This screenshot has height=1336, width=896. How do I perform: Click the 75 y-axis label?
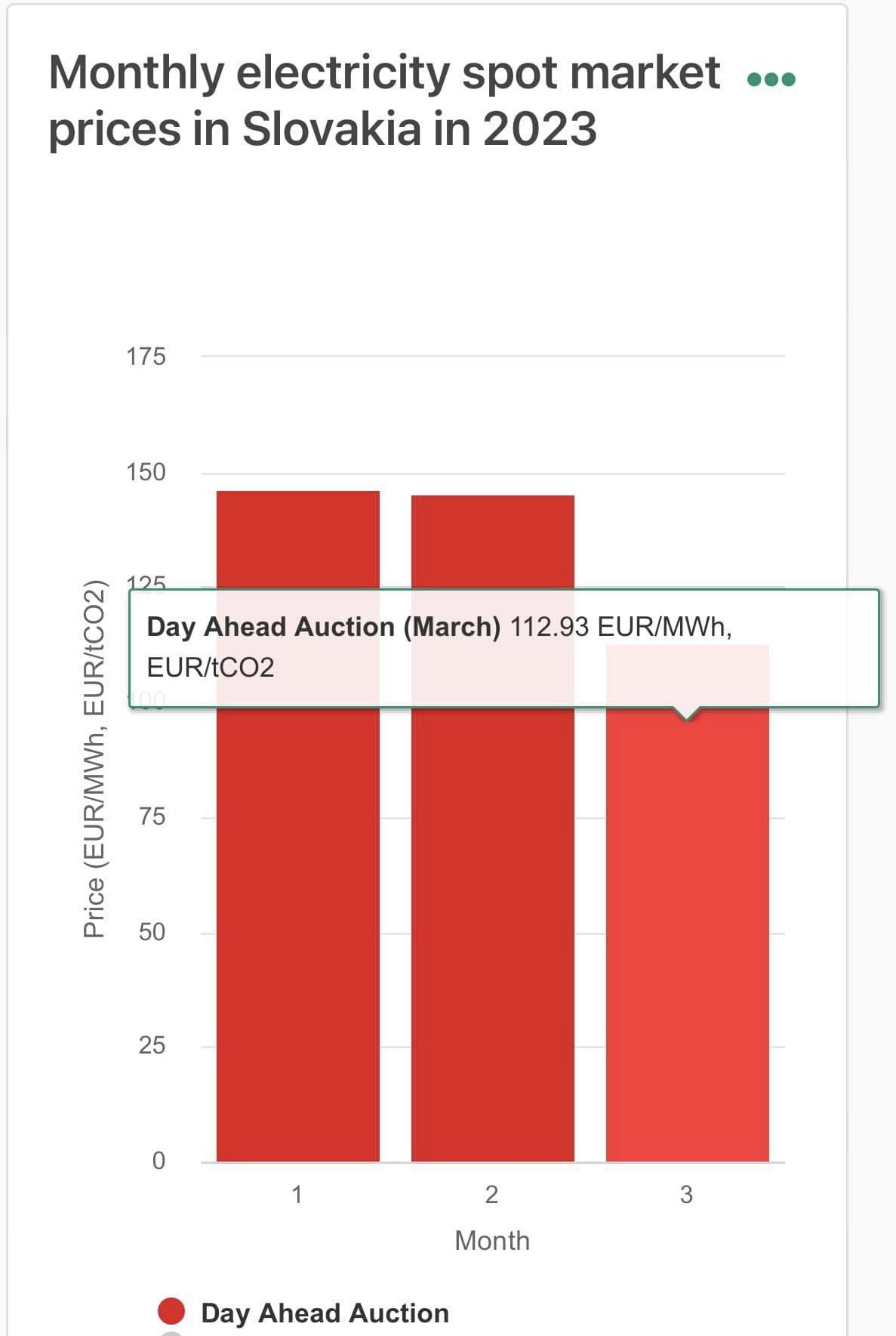pos(152,816)
